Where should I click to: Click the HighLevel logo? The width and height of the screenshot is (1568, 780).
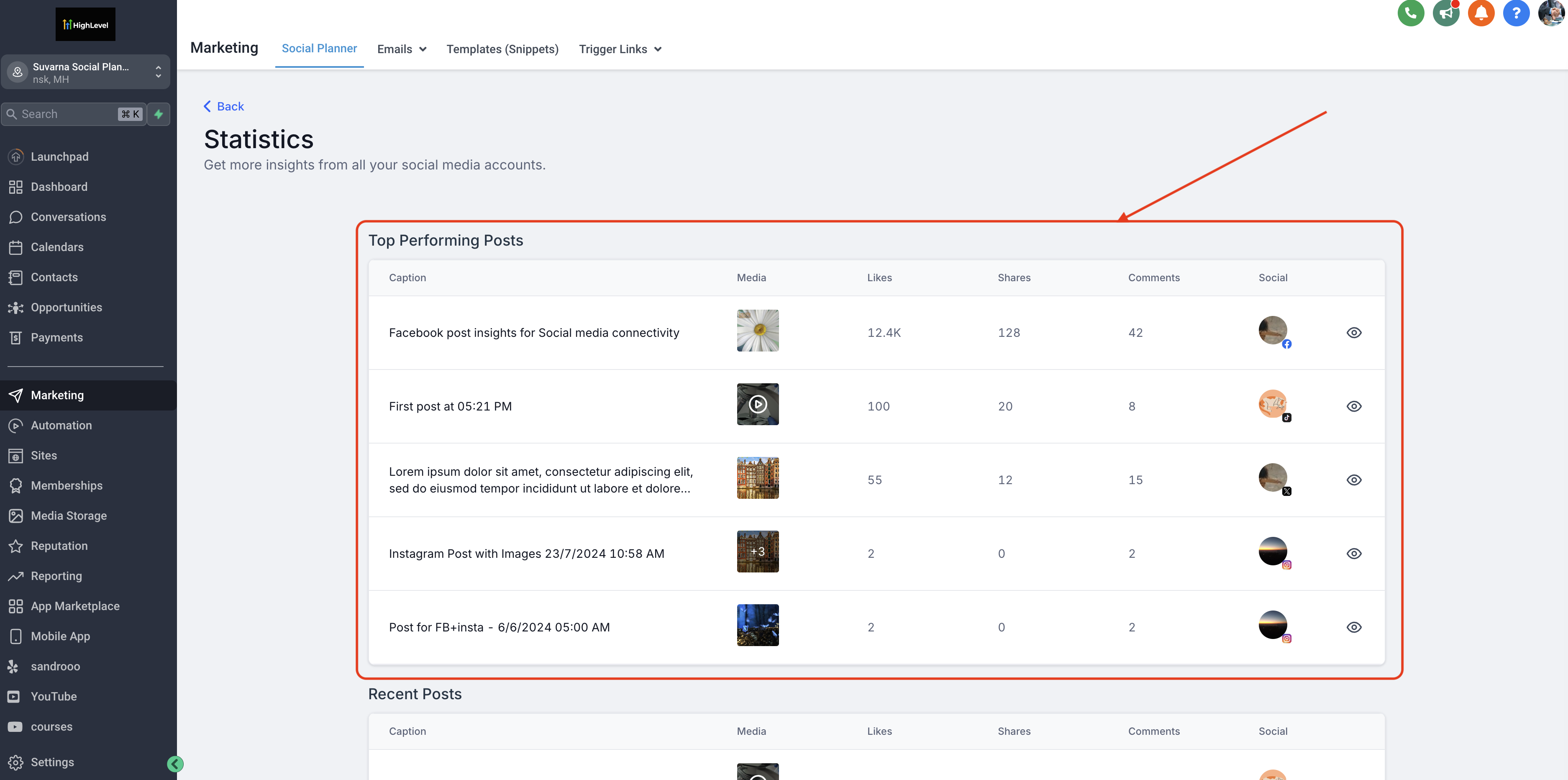pos(85,24)
